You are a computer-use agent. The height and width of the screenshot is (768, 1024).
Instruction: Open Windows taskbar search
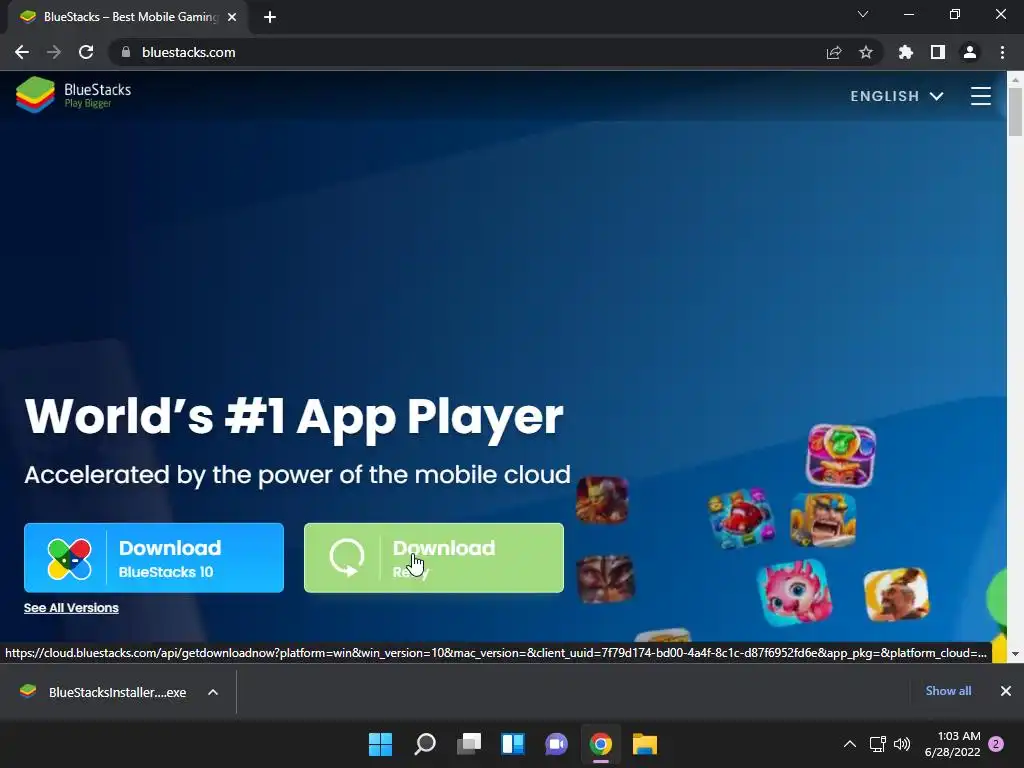pos(424,744)
